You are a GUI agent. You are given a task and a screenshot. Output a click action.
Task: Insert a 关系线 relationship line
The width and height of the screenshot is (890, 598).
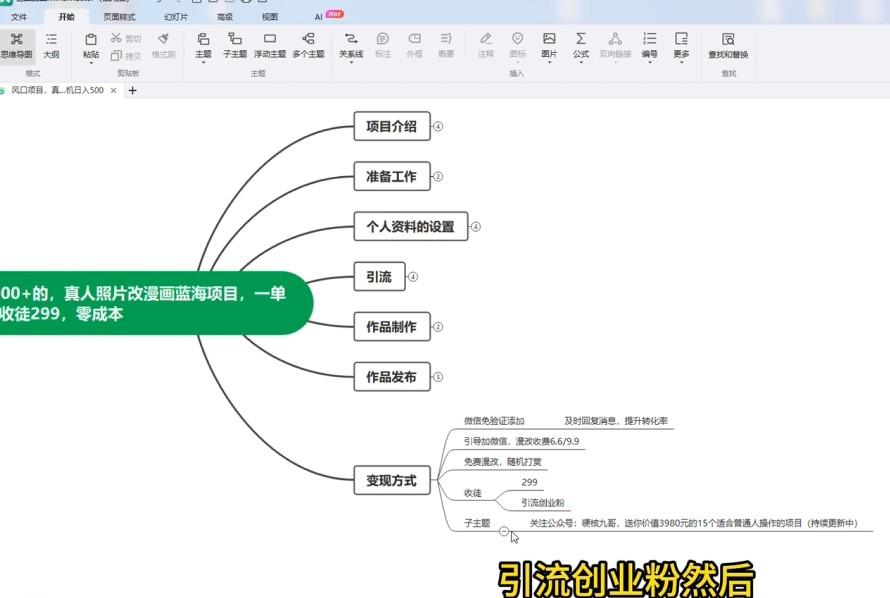pyautogui.click(x=351, y=44)
